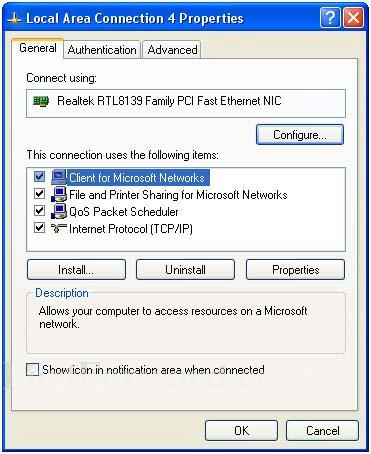Select the General tab
371x454 pixels.
coord(38,48)
